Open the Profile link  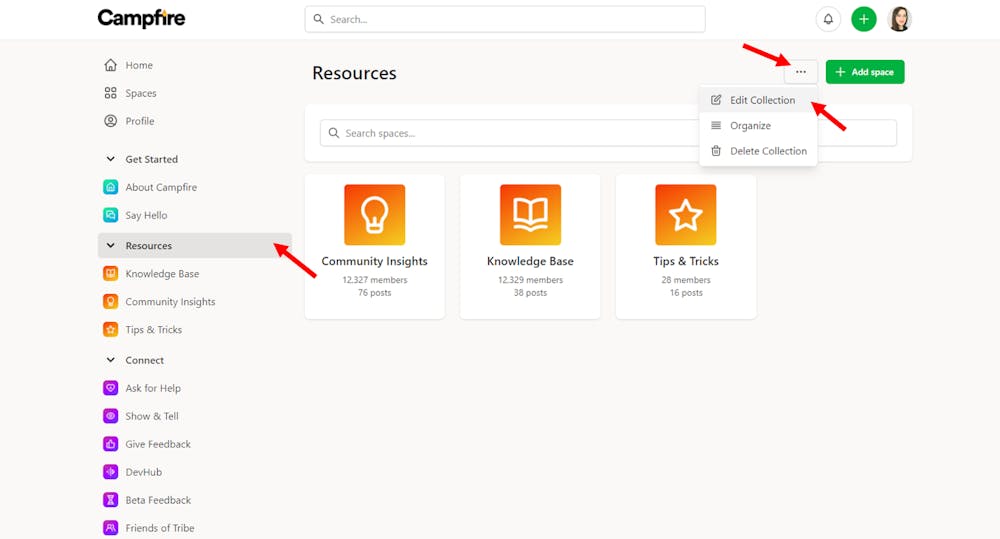[140, 121]
